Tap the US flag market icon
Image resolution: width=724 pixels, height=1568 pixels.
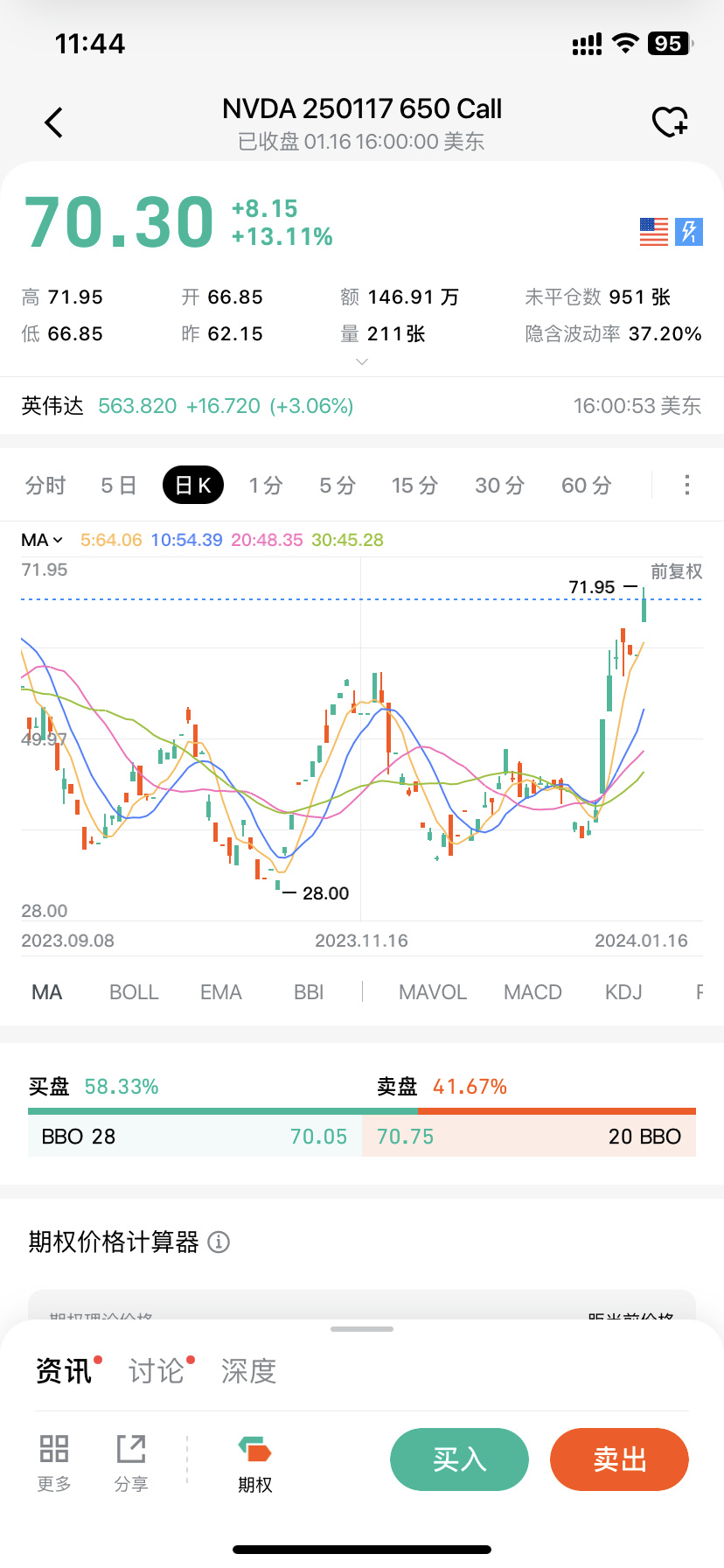(x=653, y=232)
